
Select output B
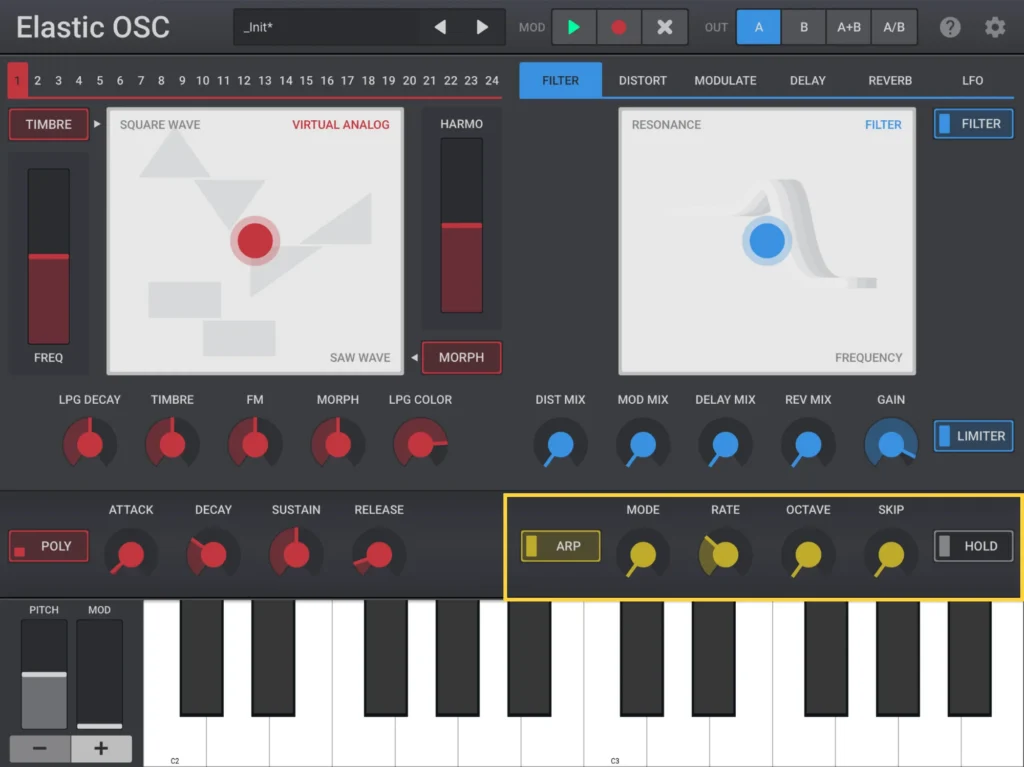pyautogui.click(x=804, y=27)
